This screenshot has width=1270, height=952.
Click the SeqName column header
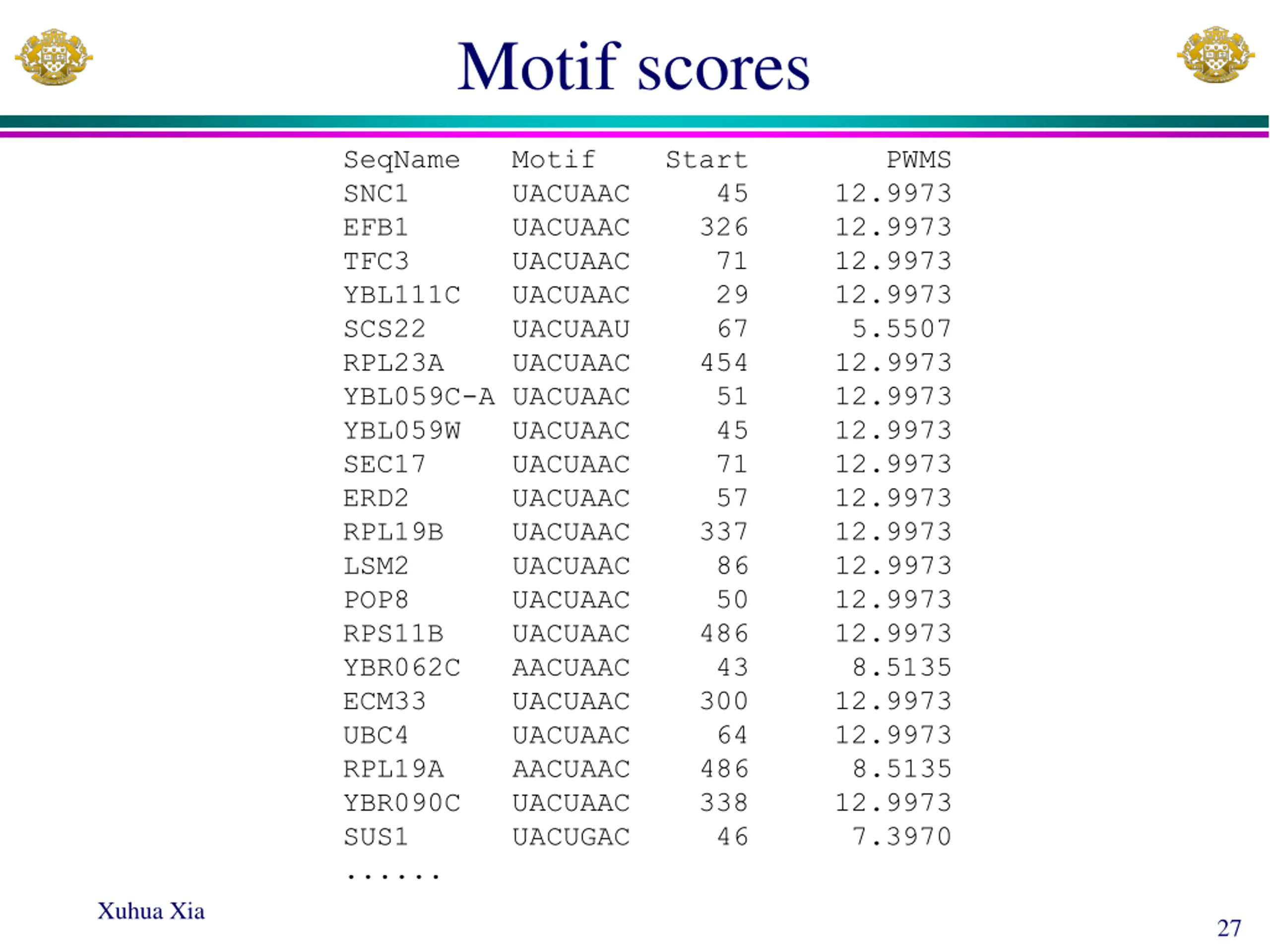point(401,161)
